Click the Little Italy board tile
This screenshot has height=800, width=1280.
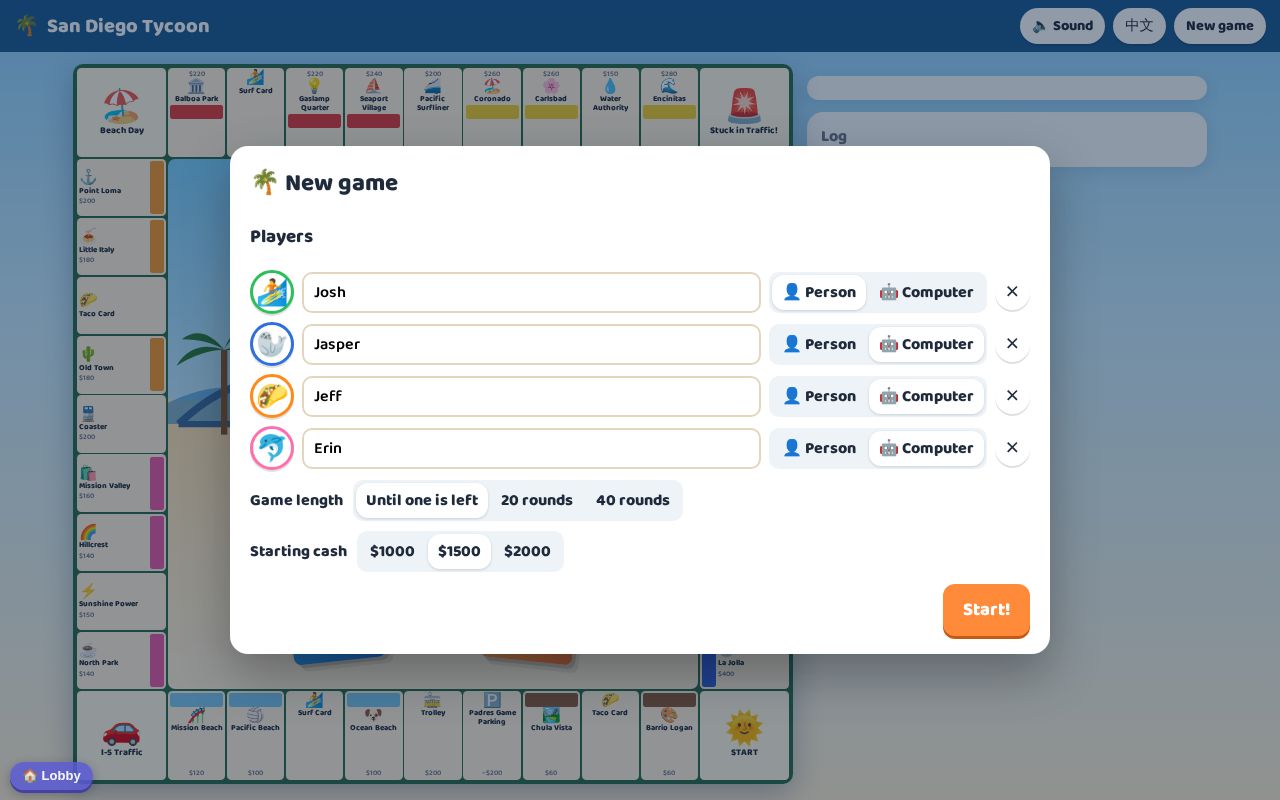tap(121, 246)
